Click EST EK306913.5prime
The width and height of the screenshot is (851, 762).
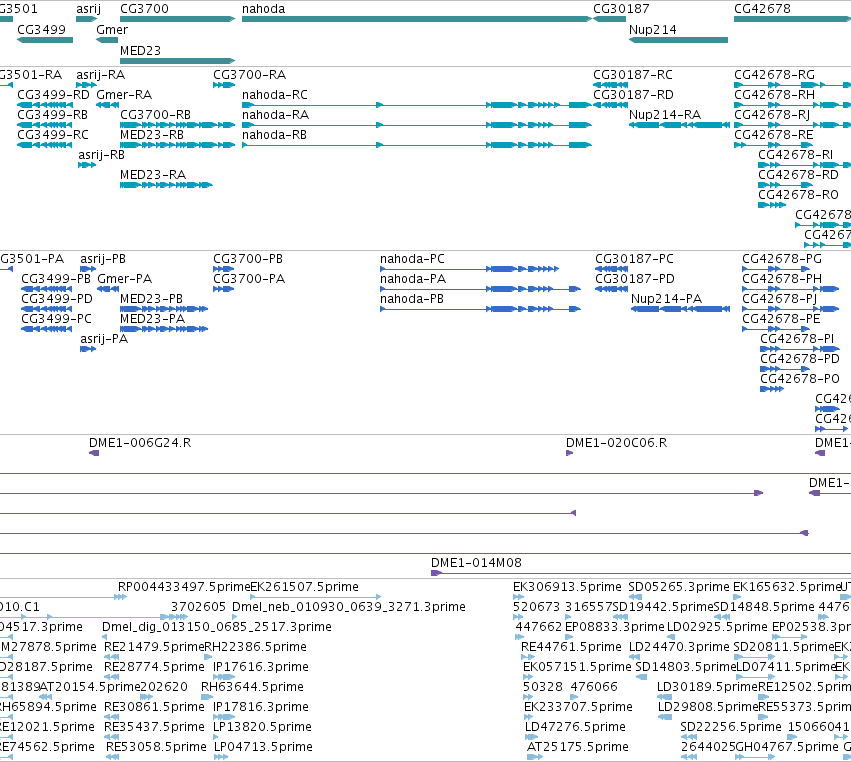coord(518,597)
